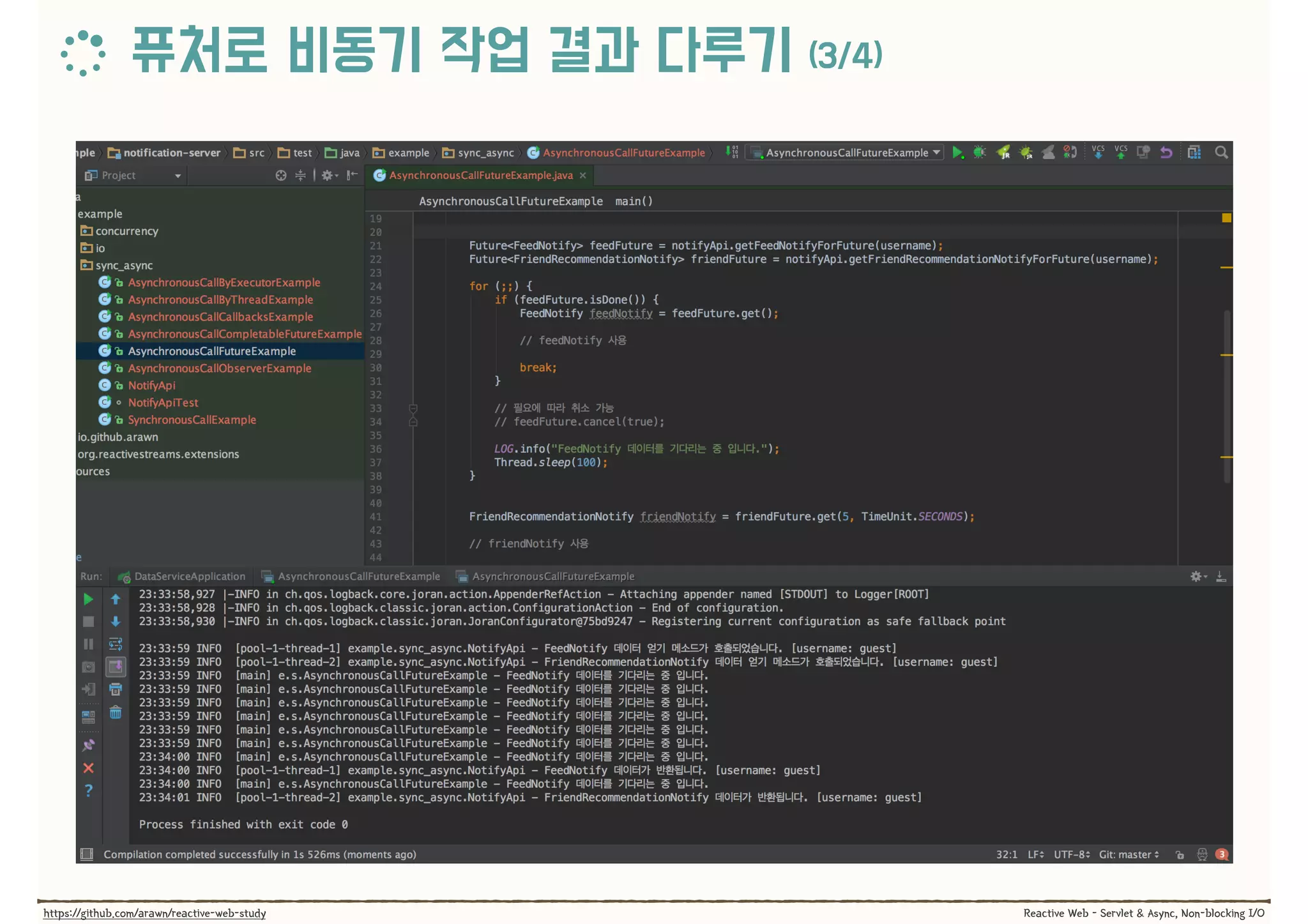Start the Debug bug icon
1308x924 pixels.
979,153
